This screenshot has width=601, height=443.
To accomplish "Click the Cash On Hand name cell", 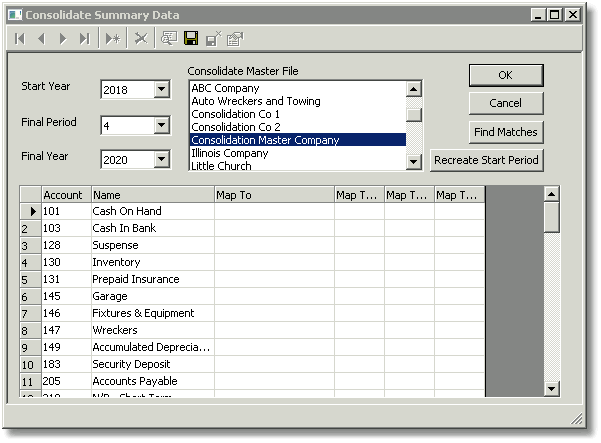I will tap(153, 211).
